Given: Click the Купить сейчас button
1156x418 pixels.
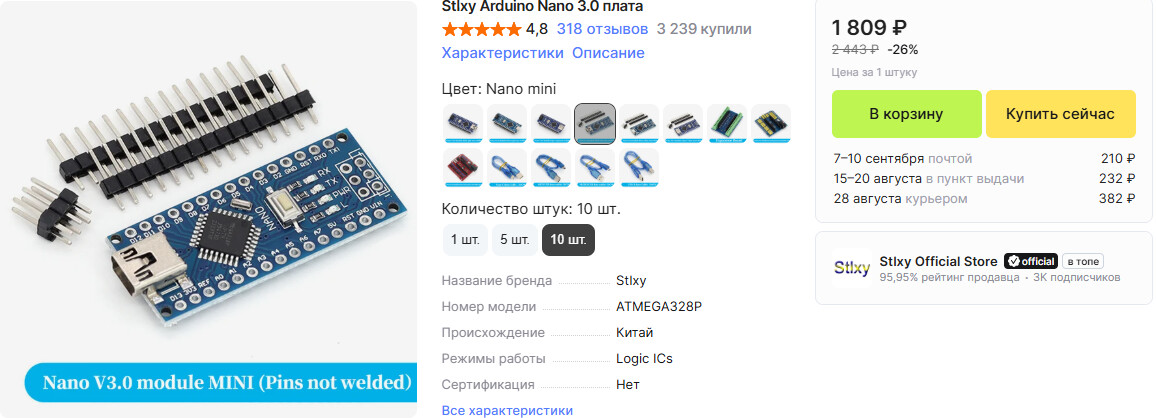Looking at the screenshot, I should click(x=1060, y=114).
